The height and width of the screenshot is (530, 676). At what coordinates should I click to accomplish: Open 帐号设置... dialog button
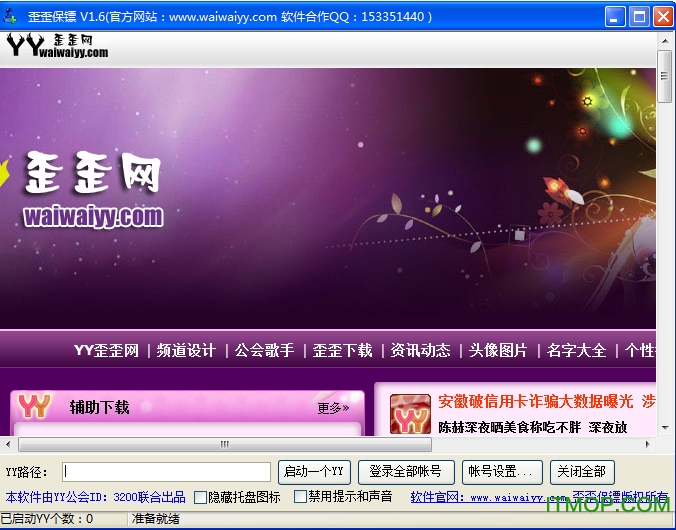click(505, 472)
